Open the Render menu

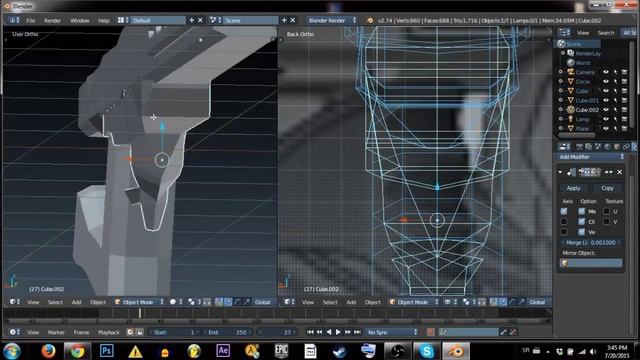coord(52,20)
